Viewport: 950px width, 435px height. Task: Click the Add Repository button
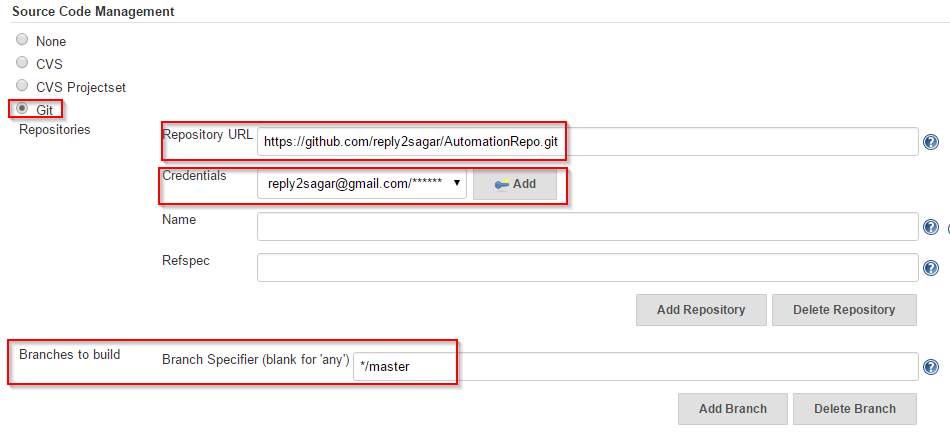coord(701,310)
